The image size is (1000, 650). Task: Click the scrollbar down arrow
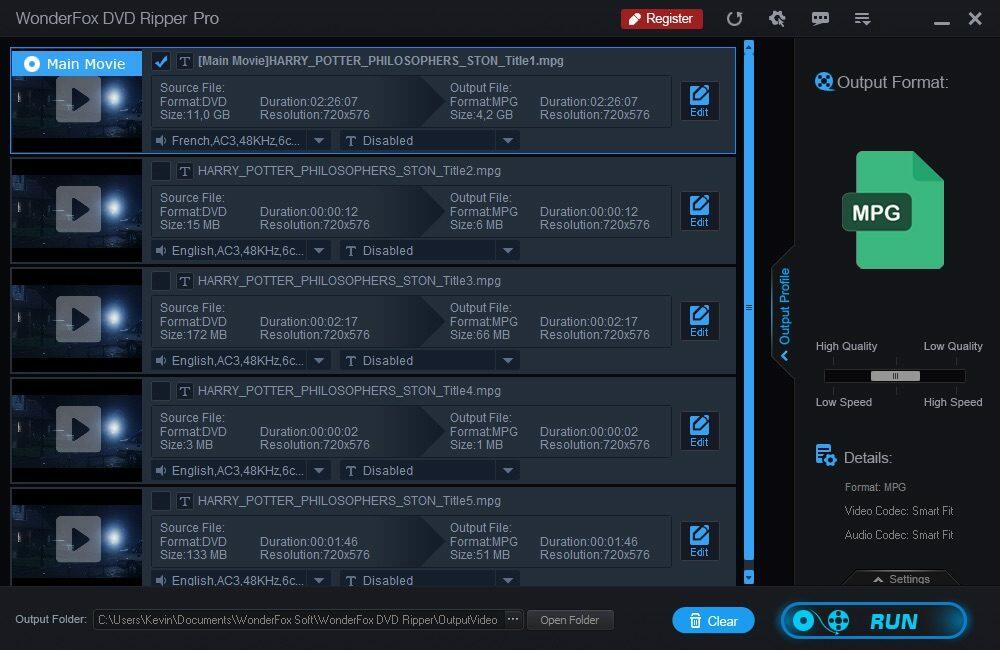point(749,577)
